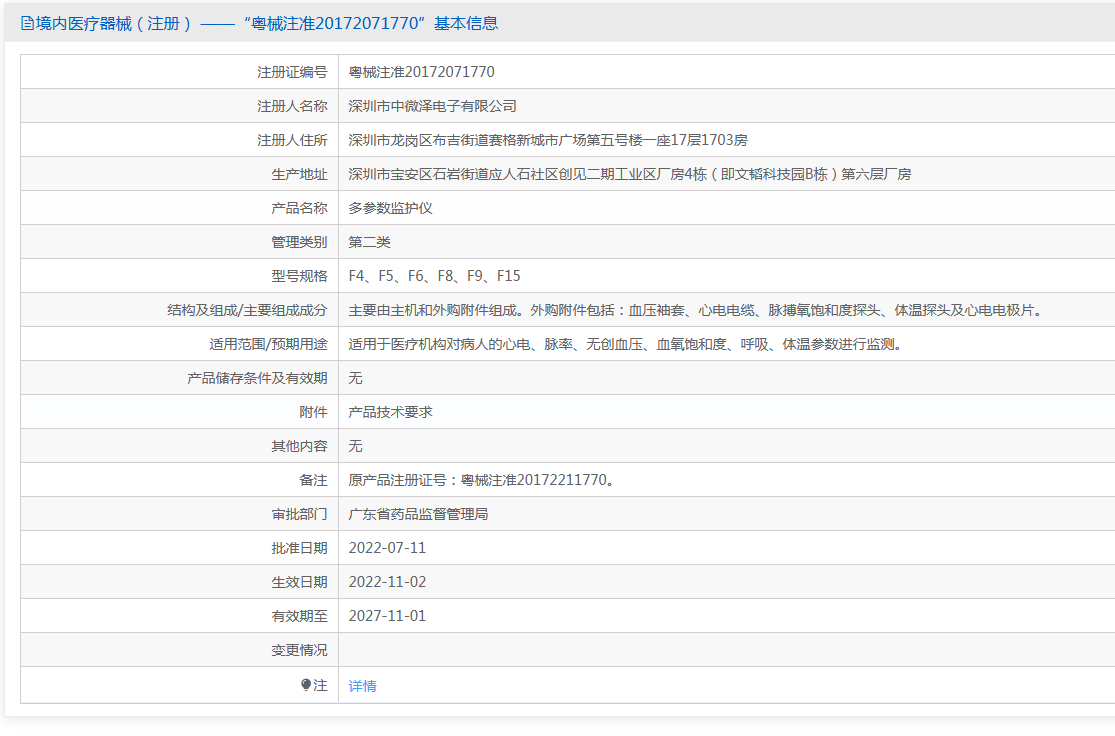Screen dimensions: 1115x736
Task: Click the lightbulb icon beside 注
Action: pos(306,685)
